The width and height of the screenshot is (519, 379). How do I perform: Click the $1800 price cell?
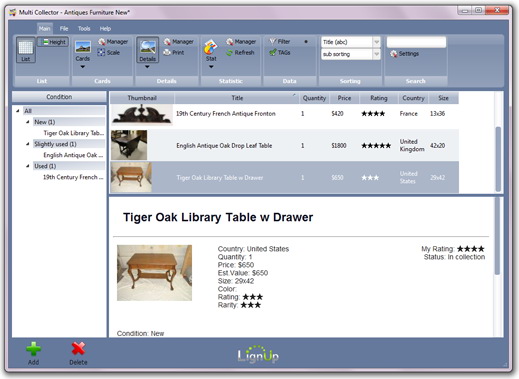[x=339, y=146]
